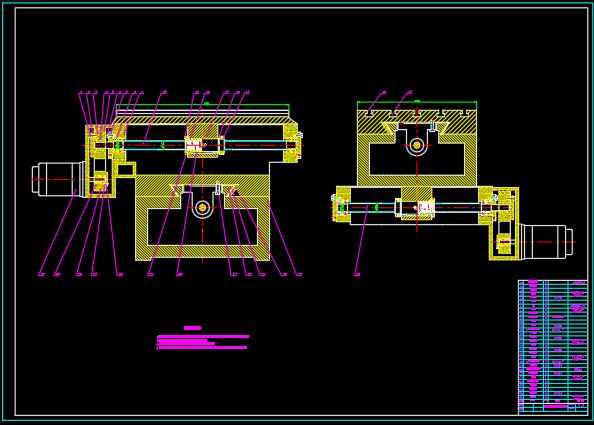Click the lone leader label below right view
594x425 pixels.
click(357, 274)
